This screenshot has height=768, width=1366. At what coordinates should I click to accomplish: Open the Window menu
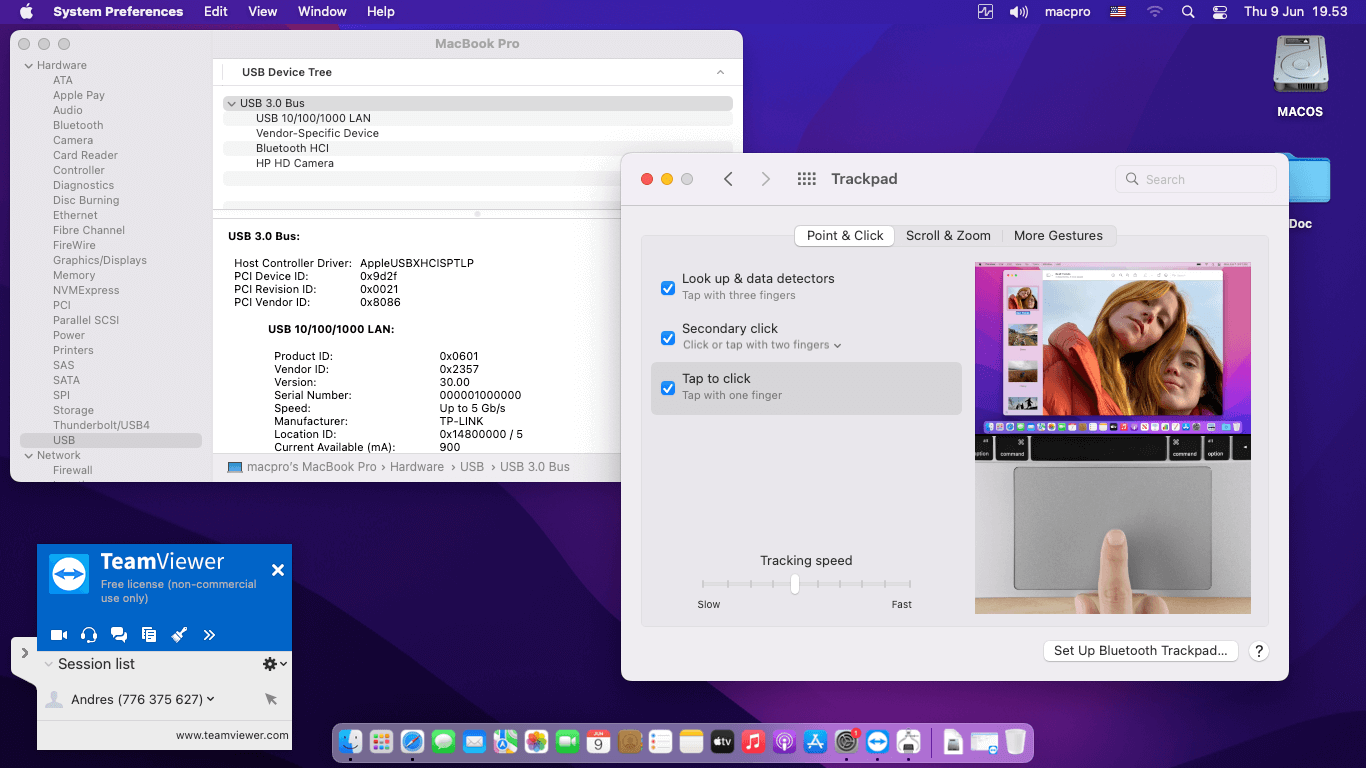pyautogui.click(x=322, y=12)
